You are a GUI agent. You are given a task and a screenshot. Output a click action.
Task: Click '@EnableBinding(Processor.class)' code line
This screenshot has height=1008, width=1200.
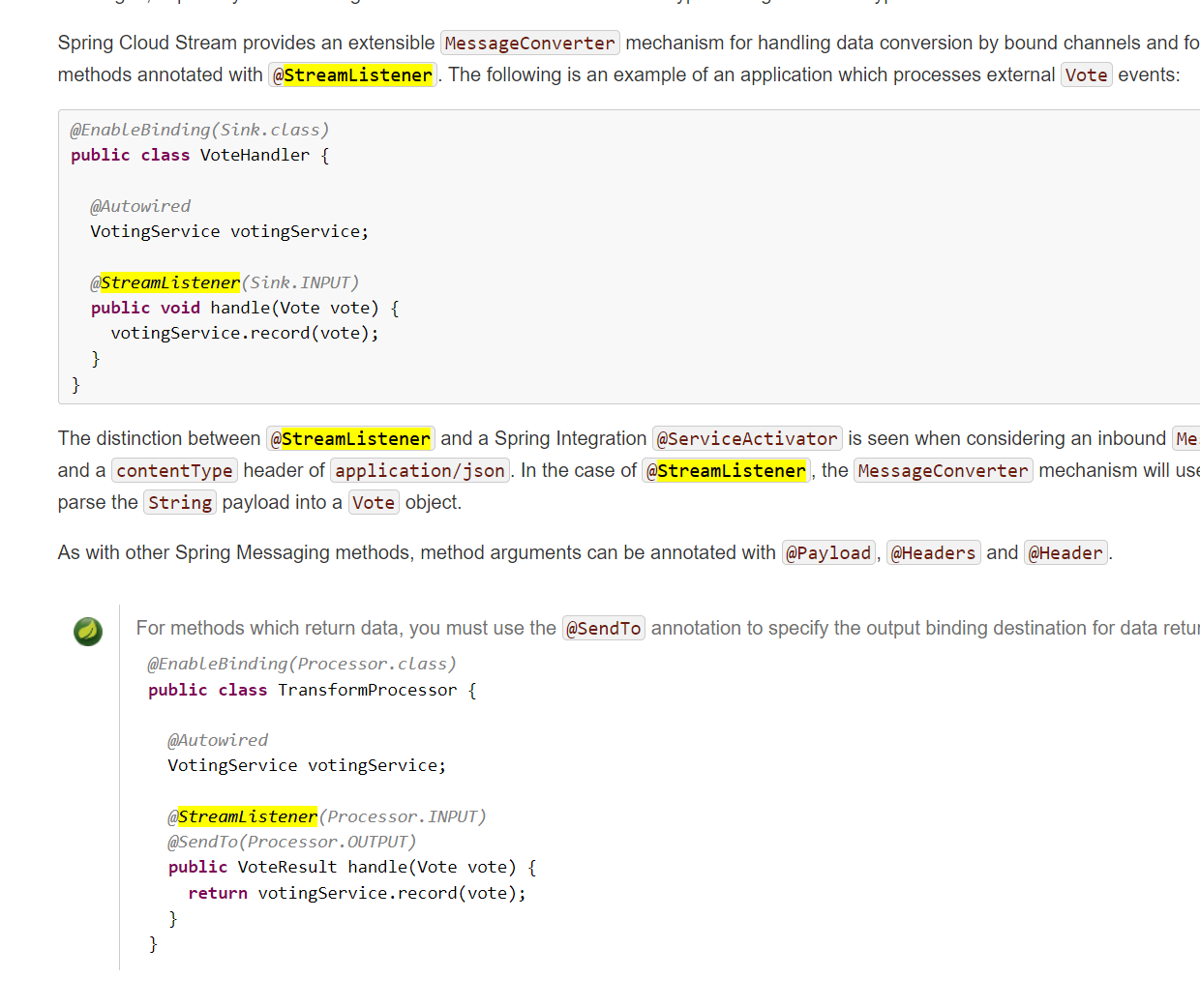tap(302, 664)
